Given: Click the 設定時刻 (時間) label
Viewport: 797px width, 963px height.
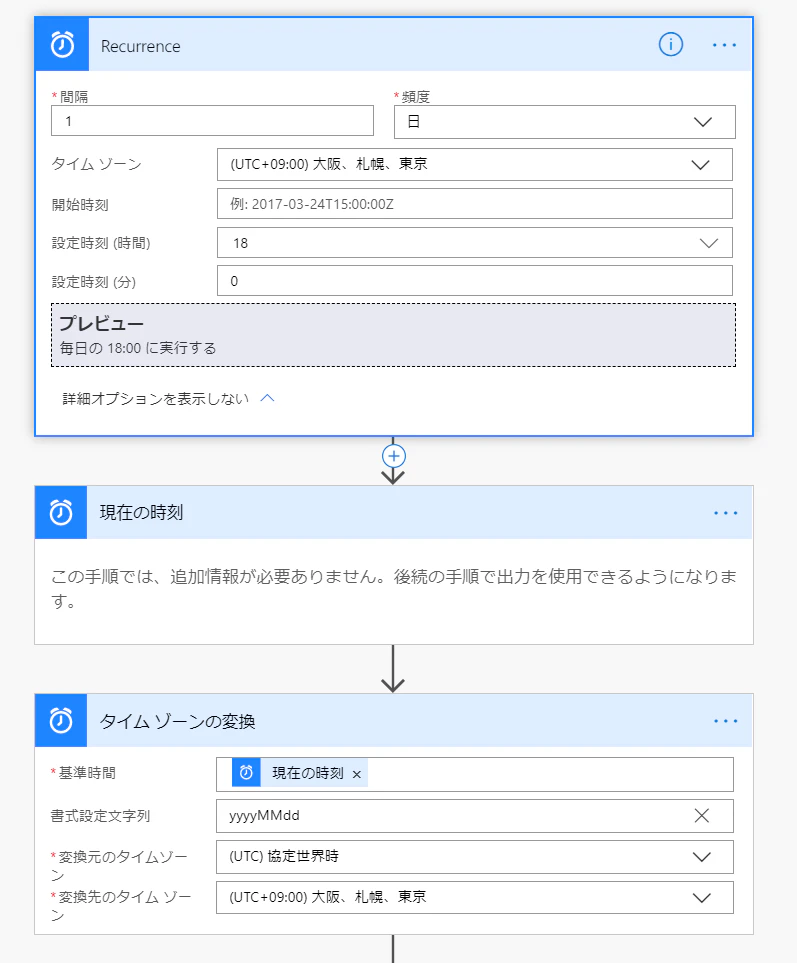Looking at the screenshot, I should click(101, 243).
